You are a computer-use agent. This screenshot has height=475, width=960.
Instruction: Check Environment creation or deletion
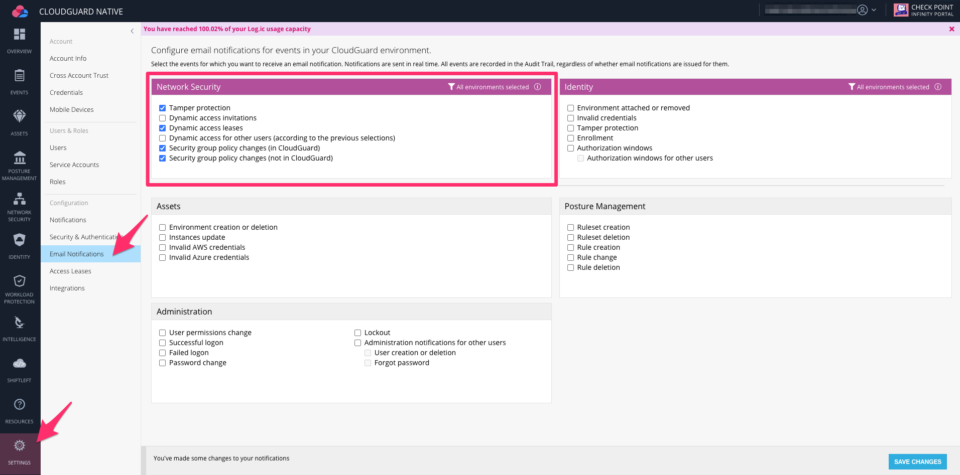click(x=162, y=227)
